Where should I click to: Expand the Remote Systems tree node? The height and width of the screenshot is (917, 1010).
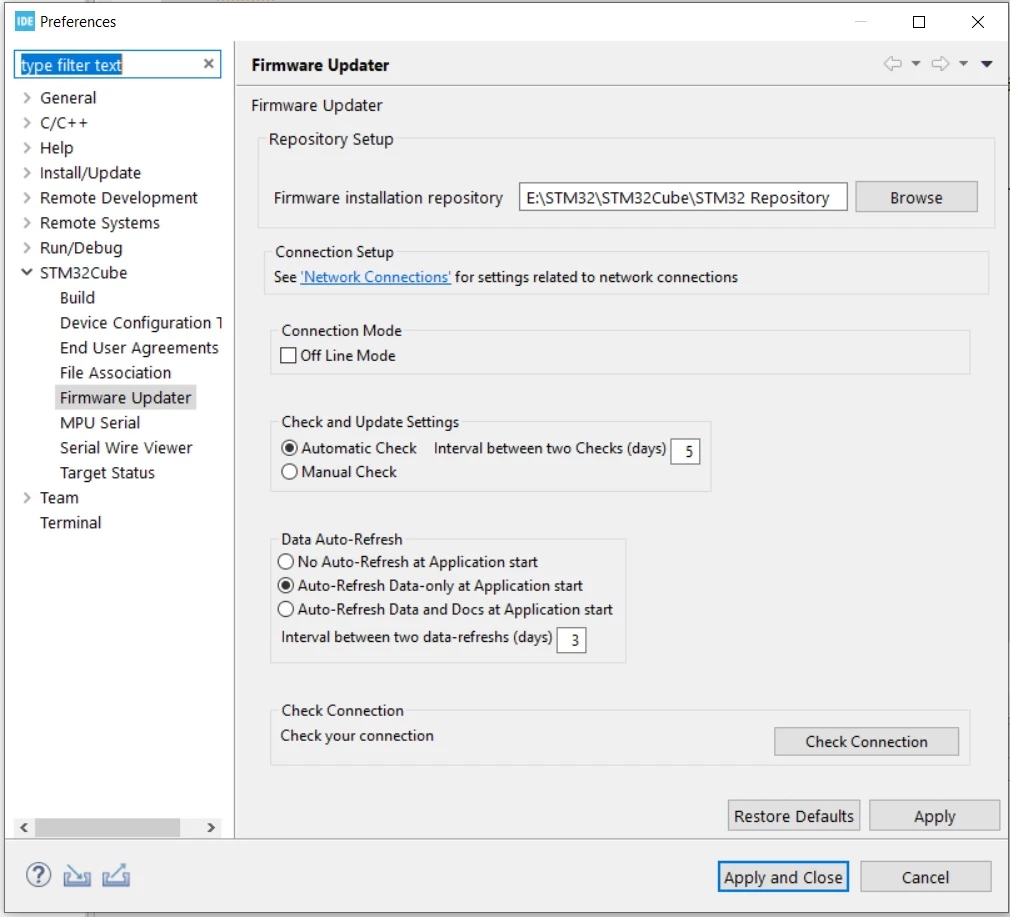(26, 223)
